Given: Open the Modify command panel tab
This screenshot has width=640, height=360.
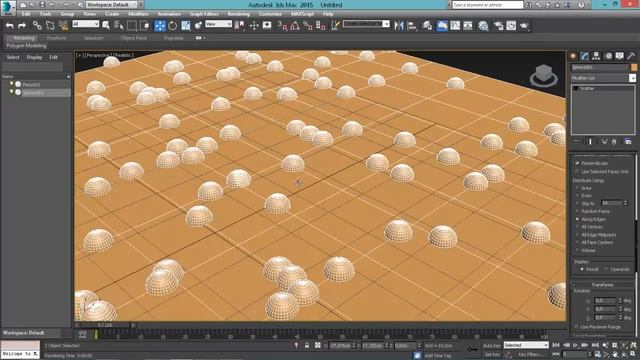Looking at the screenshot, I should tap(585, 56).
